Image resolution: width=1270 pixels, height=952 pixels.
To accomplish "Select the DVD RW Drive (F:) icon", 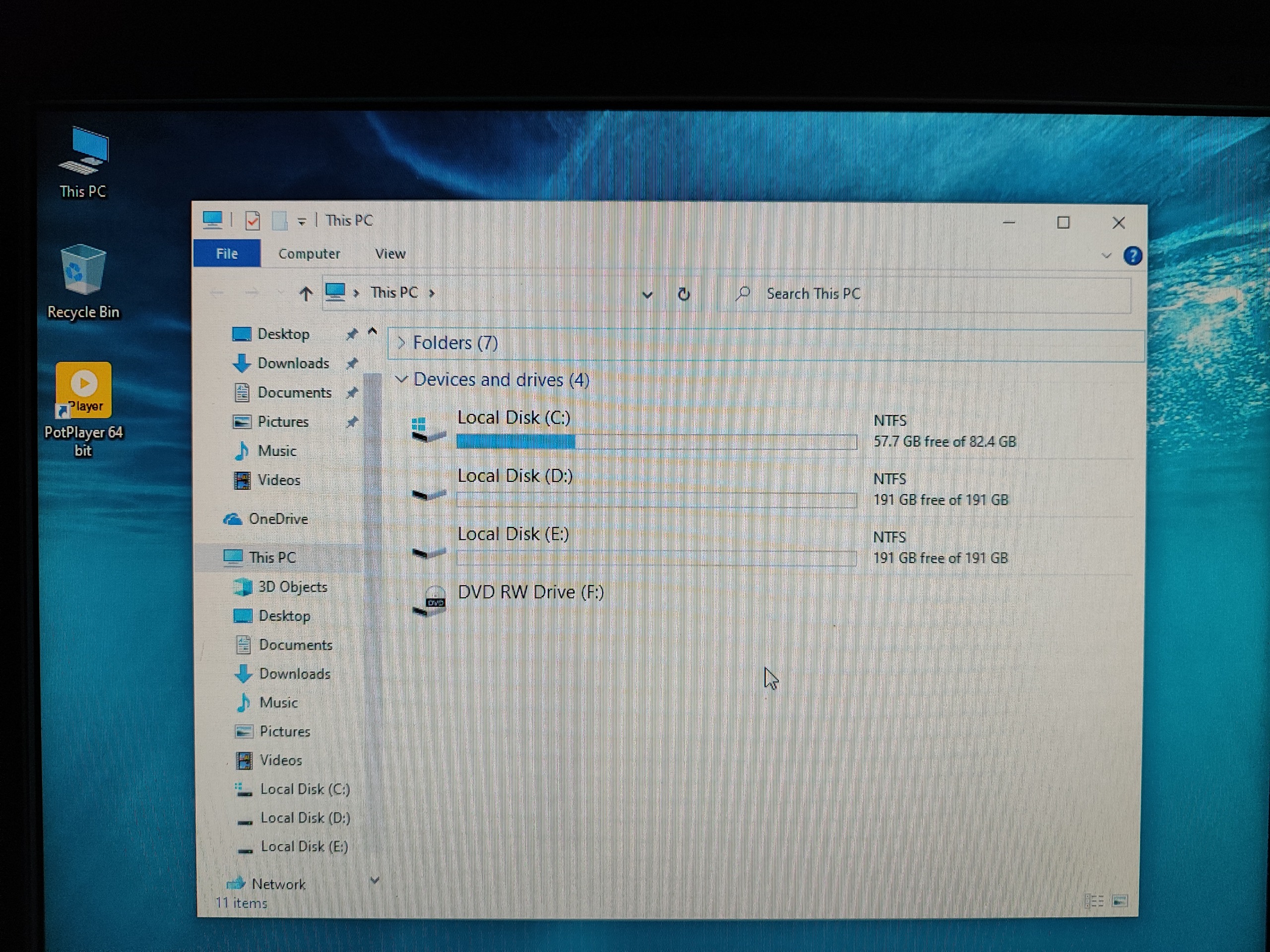I will click(x=431, y=600).
